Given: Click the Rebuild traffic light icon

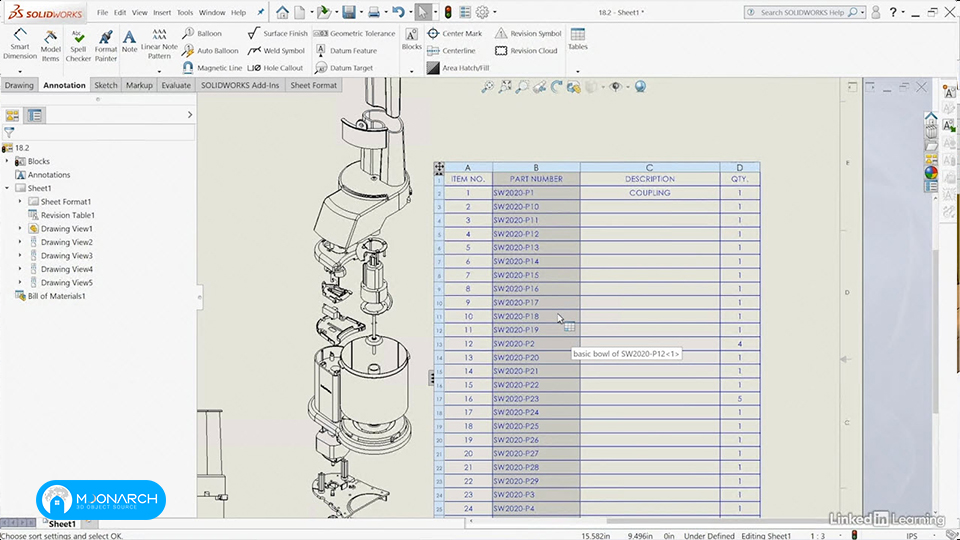Looking at the screenshot, I should tap(448, 12).
